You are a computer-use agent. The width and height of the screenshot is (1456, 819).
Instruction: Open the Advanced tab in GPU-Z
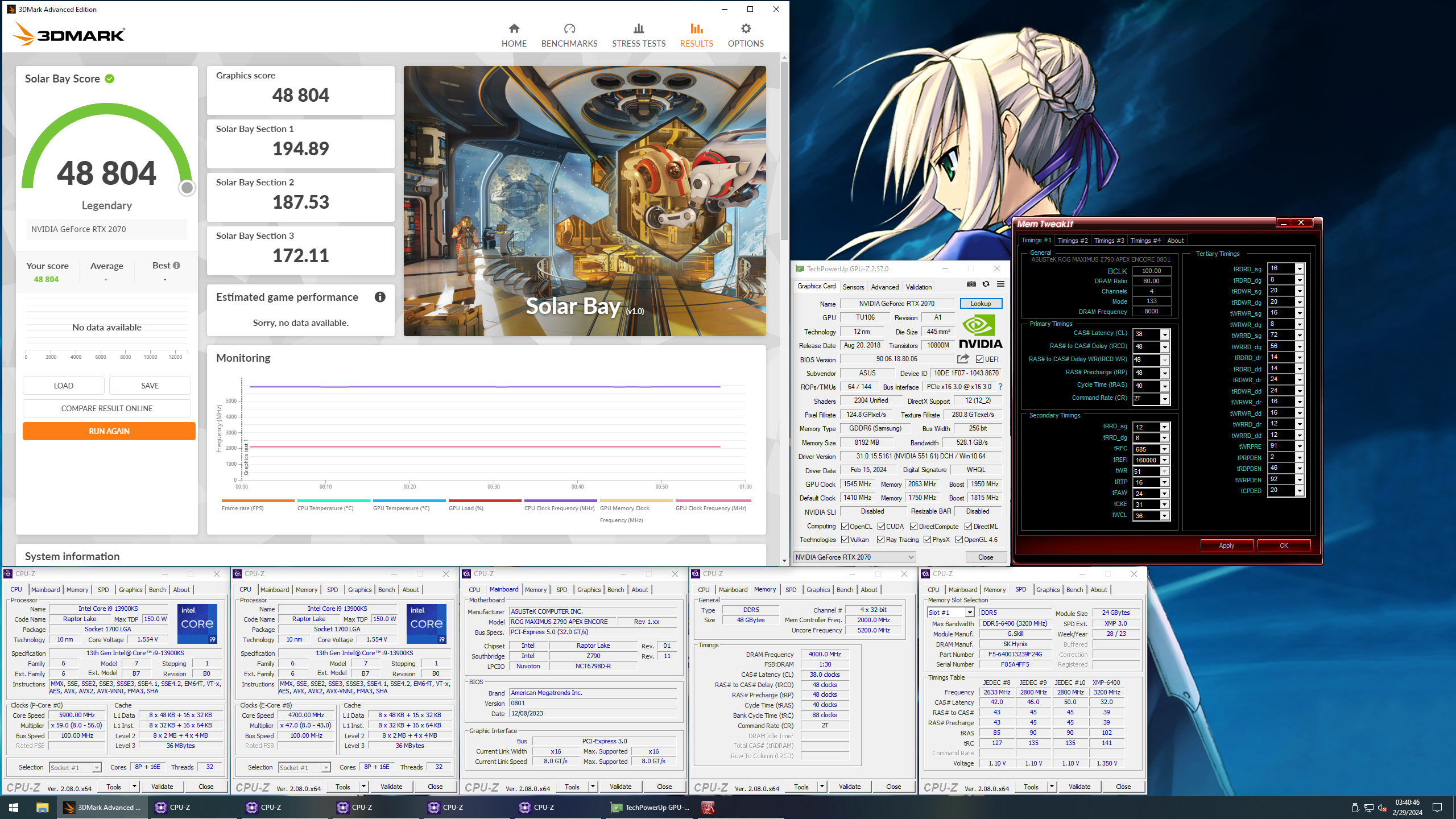tap(885, 287)
